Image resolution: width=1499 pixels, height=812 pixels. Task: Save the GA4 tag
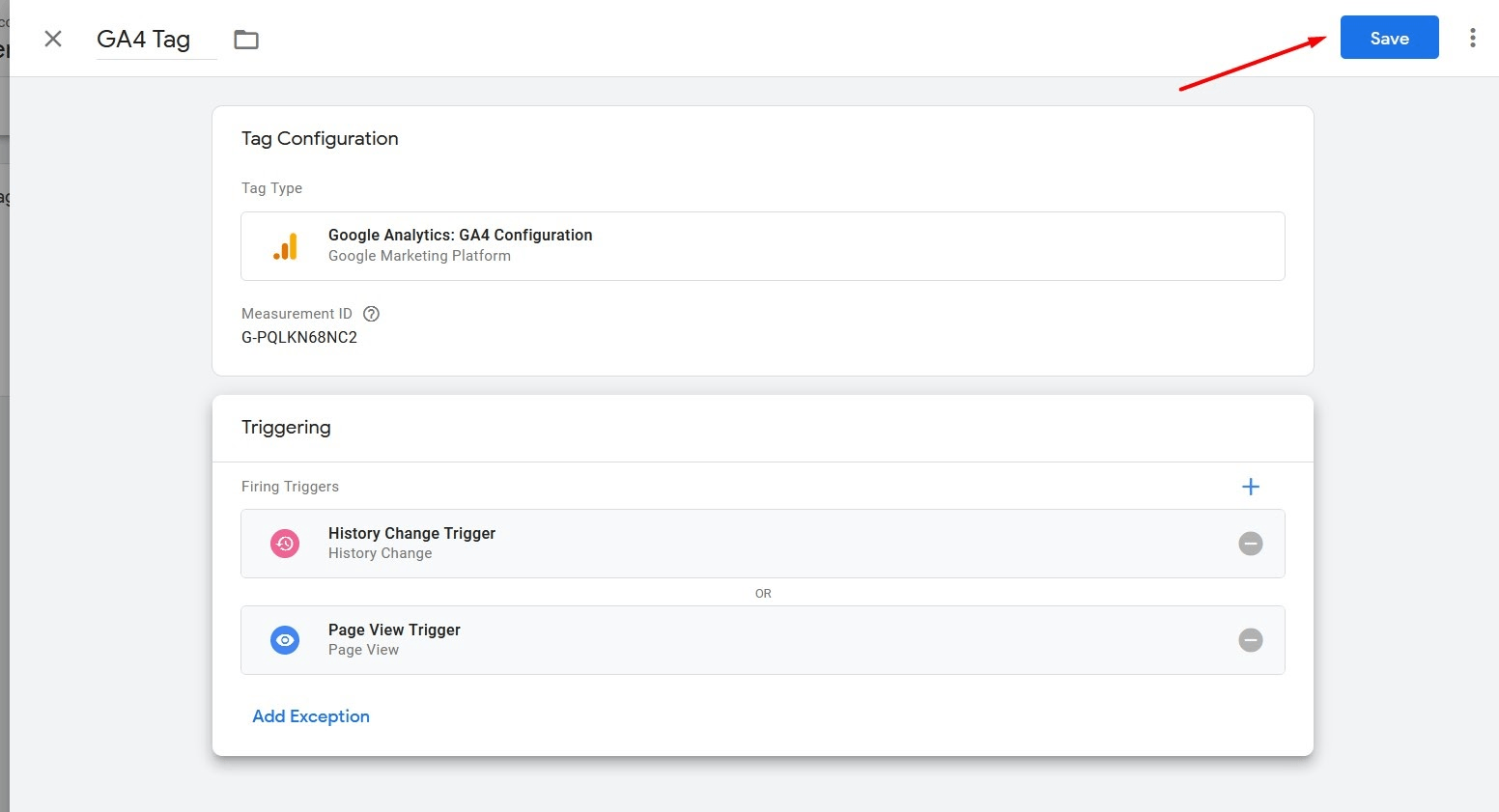pyautogui.click(x=1389, y=38)
